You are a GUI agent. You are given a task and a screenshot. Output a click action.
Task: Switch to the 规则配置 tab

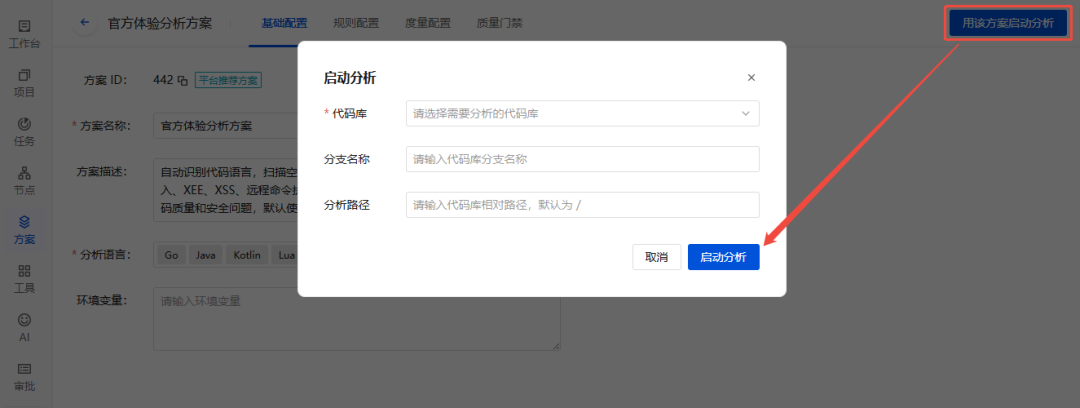pyautogui.click(x=355, y=23)
